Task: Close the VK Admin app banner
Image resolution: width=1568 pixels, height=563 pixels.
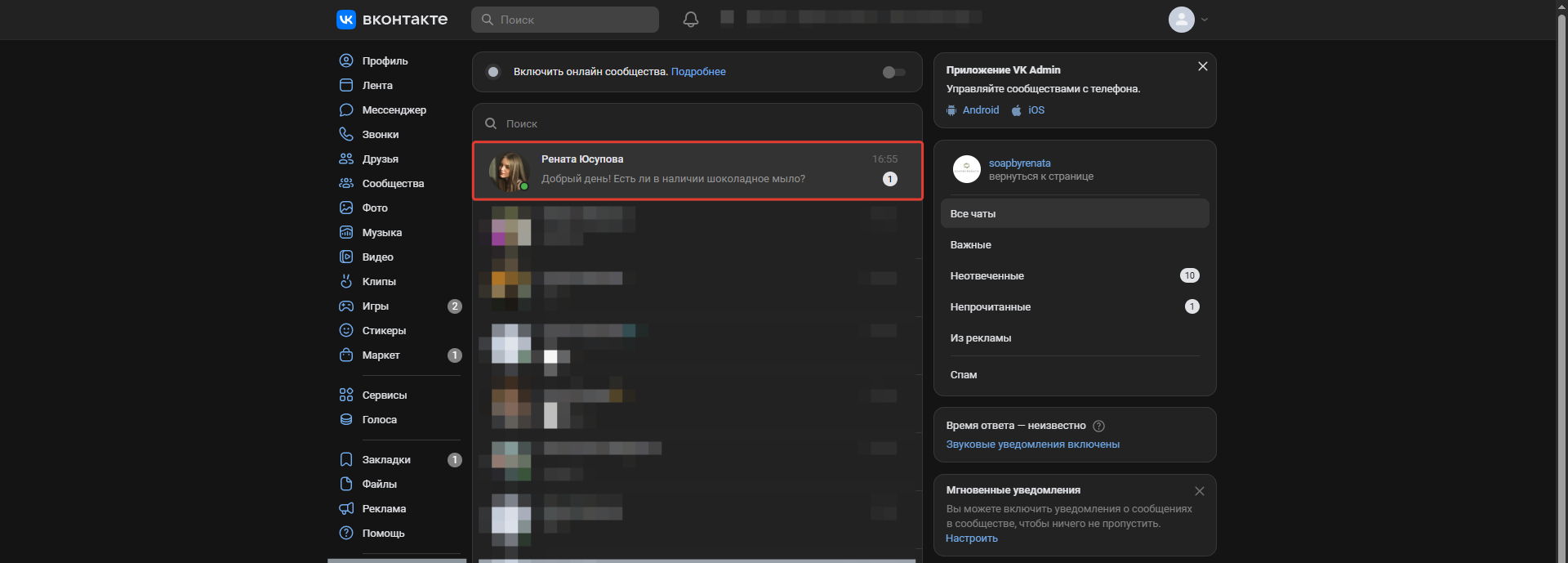Action: 1202,67
